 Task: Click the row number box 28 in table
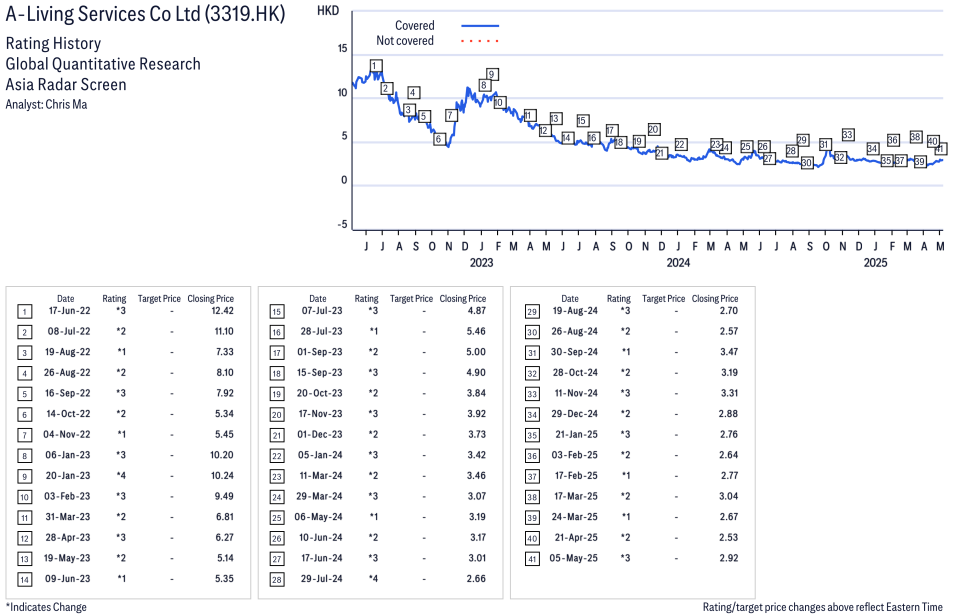[277, 579]
